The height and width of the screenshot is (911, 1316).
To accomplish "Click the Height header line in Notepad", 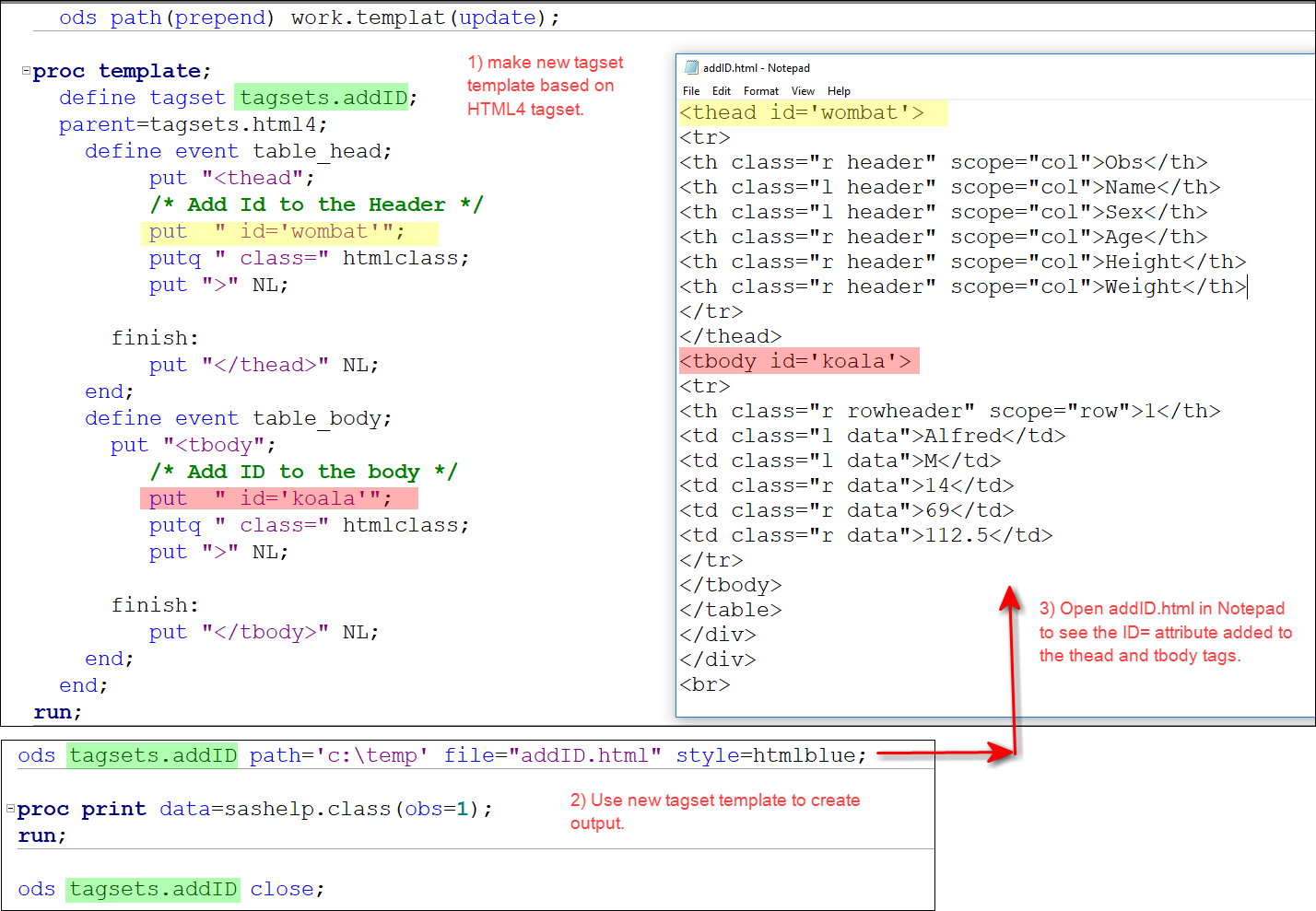I will 963,262.
